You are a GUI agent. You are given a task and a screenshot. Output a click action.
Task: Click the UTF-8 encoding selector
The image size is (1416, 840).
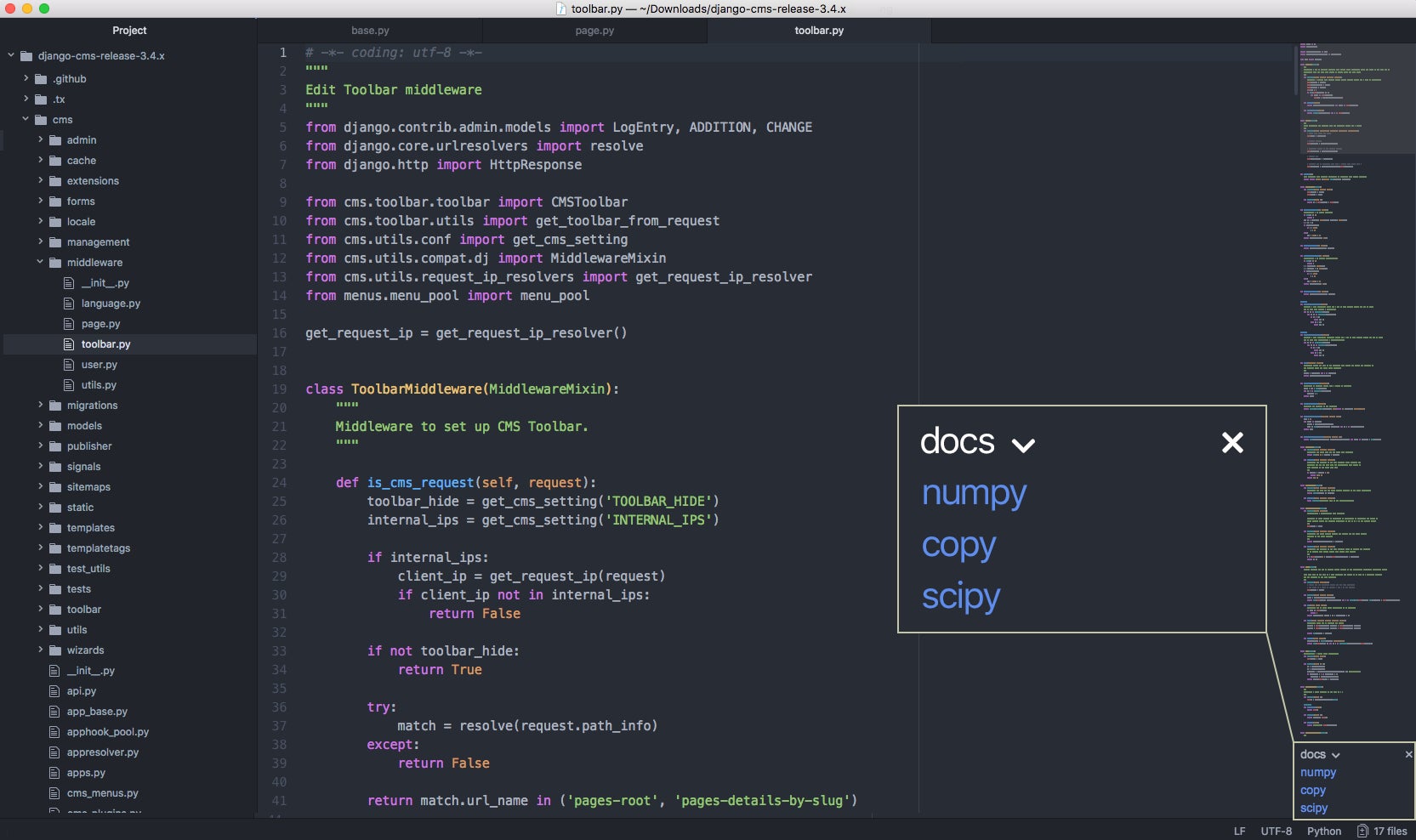pyautogui.click(x=1276, y=831)
